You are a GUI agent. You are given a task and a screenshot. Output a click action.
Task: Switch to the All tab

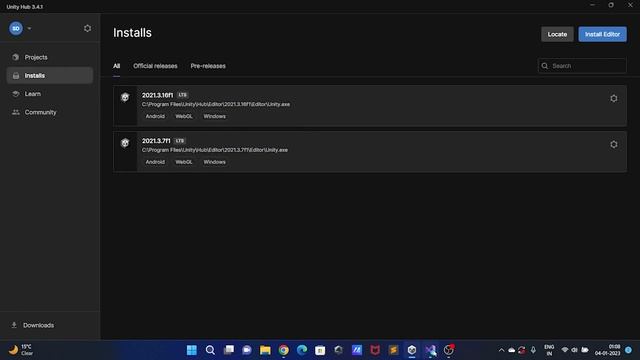(x=117, y=66)
